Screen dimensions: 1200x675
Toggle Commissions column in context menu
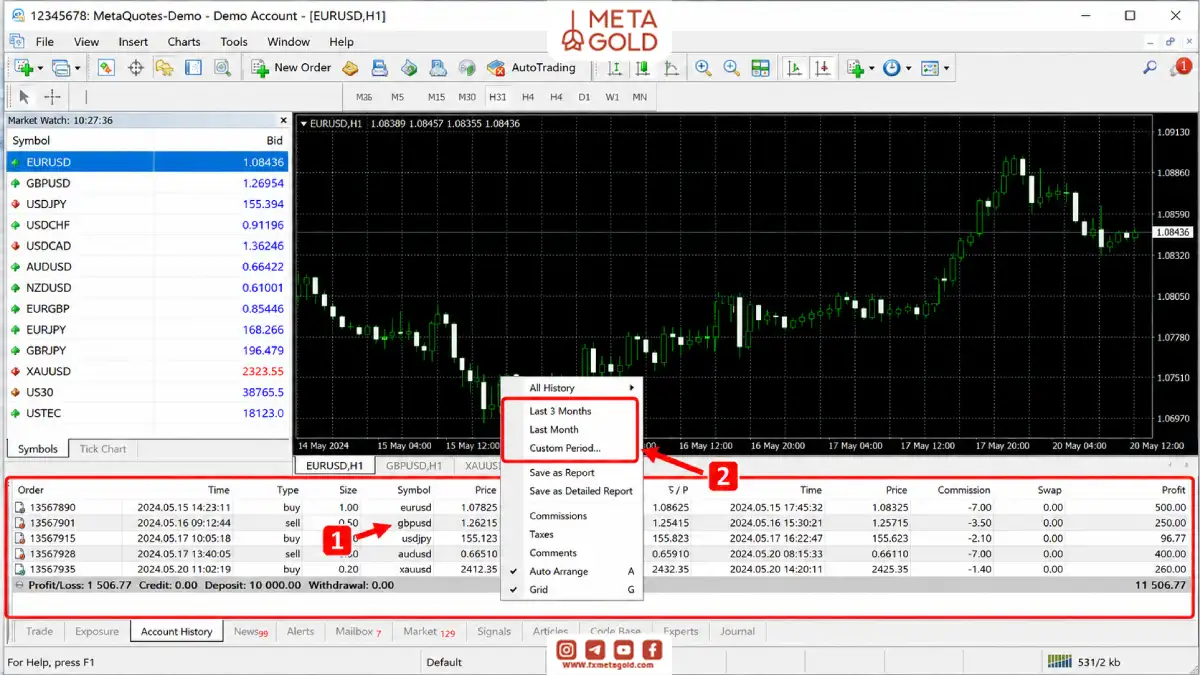(571, 516)
